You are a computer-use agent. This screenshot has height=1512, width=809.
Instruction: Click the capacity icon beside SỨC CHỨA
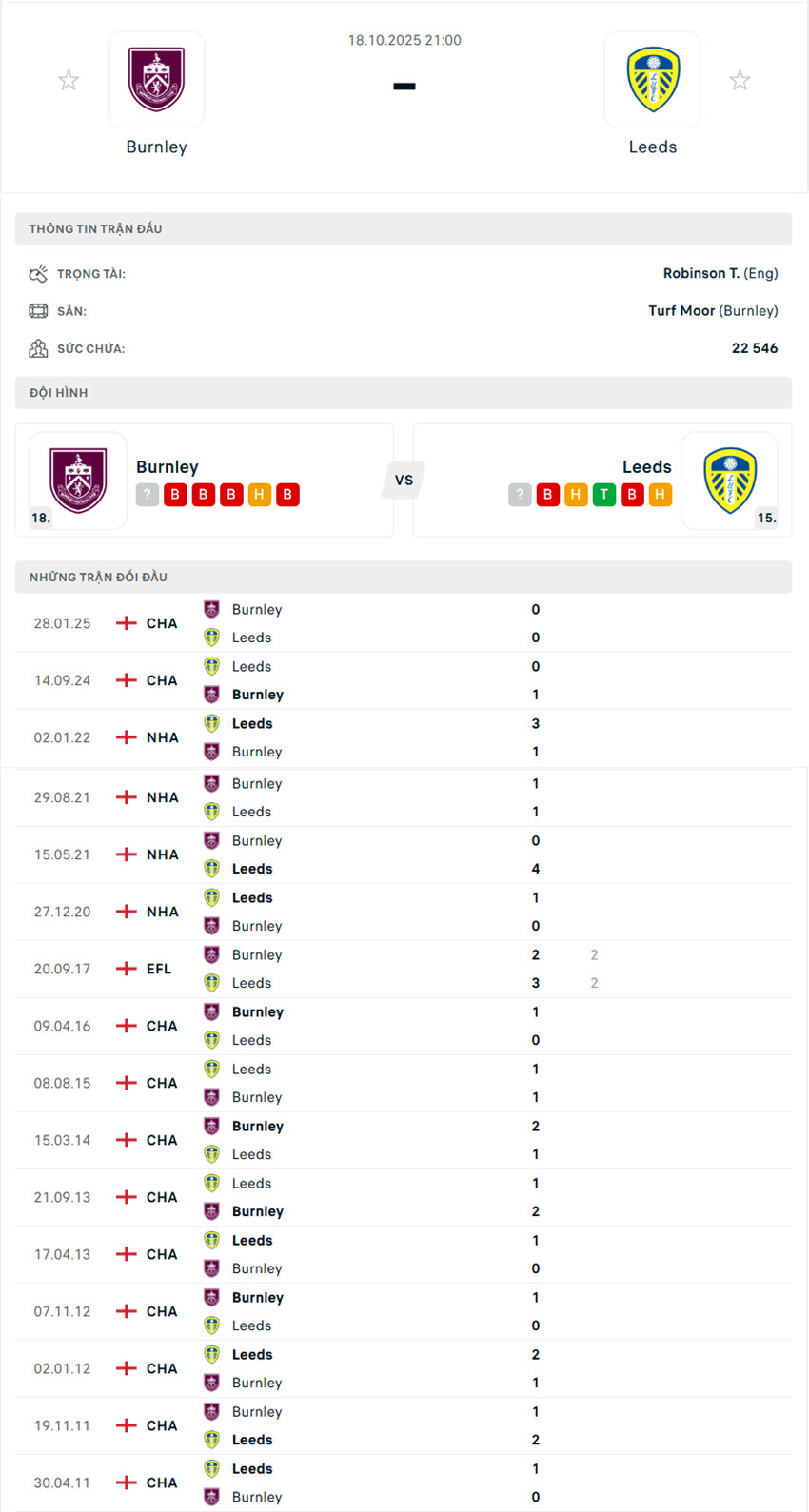click(38, 348)
